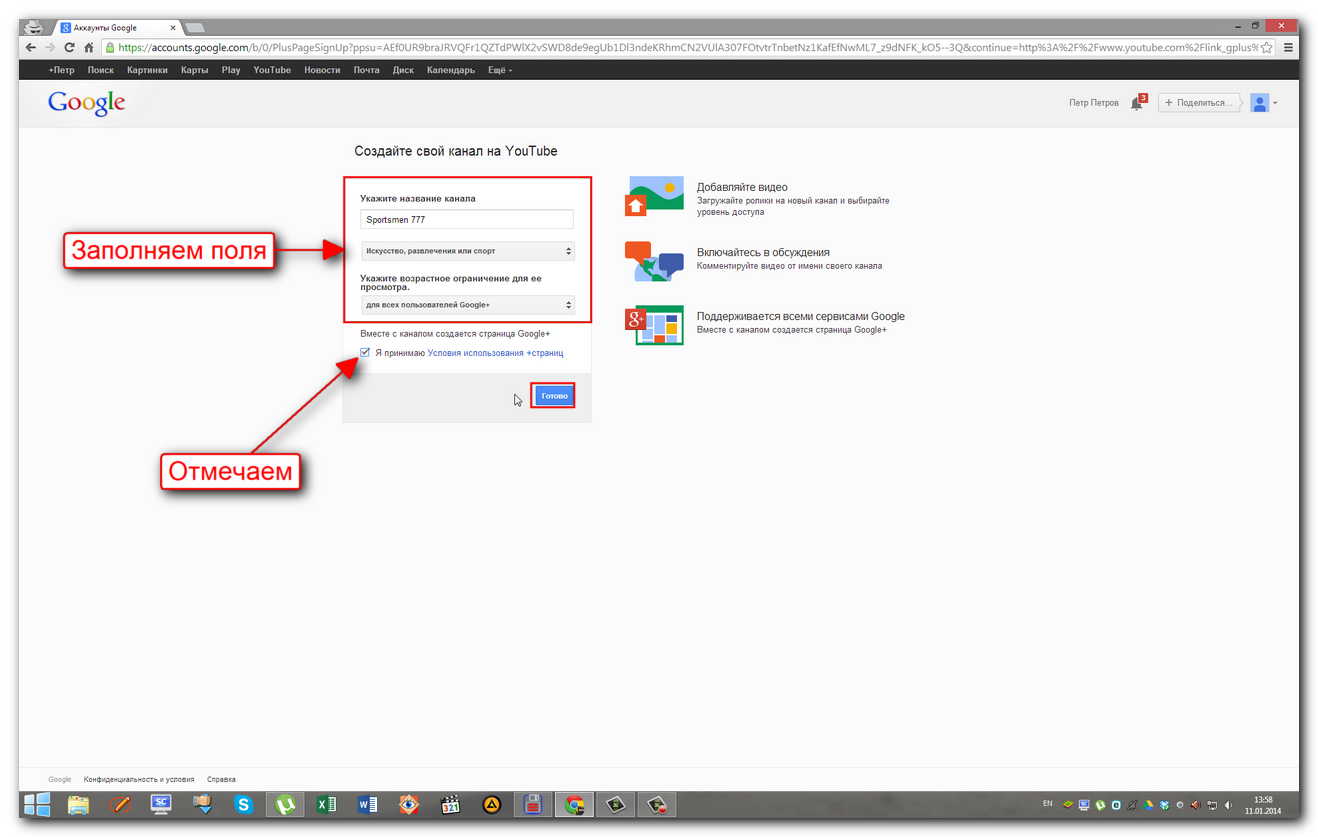This screenshot has height=837, width=1318.
Task: Open 'YouTube' in the Google bar
Action: pos(272,70)
